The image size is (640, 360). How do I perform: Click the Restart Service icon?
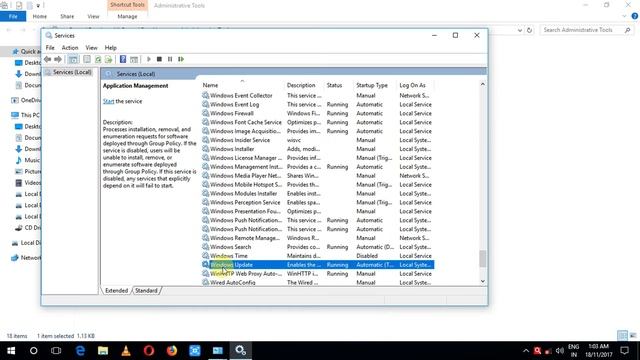tap(181, 59)
